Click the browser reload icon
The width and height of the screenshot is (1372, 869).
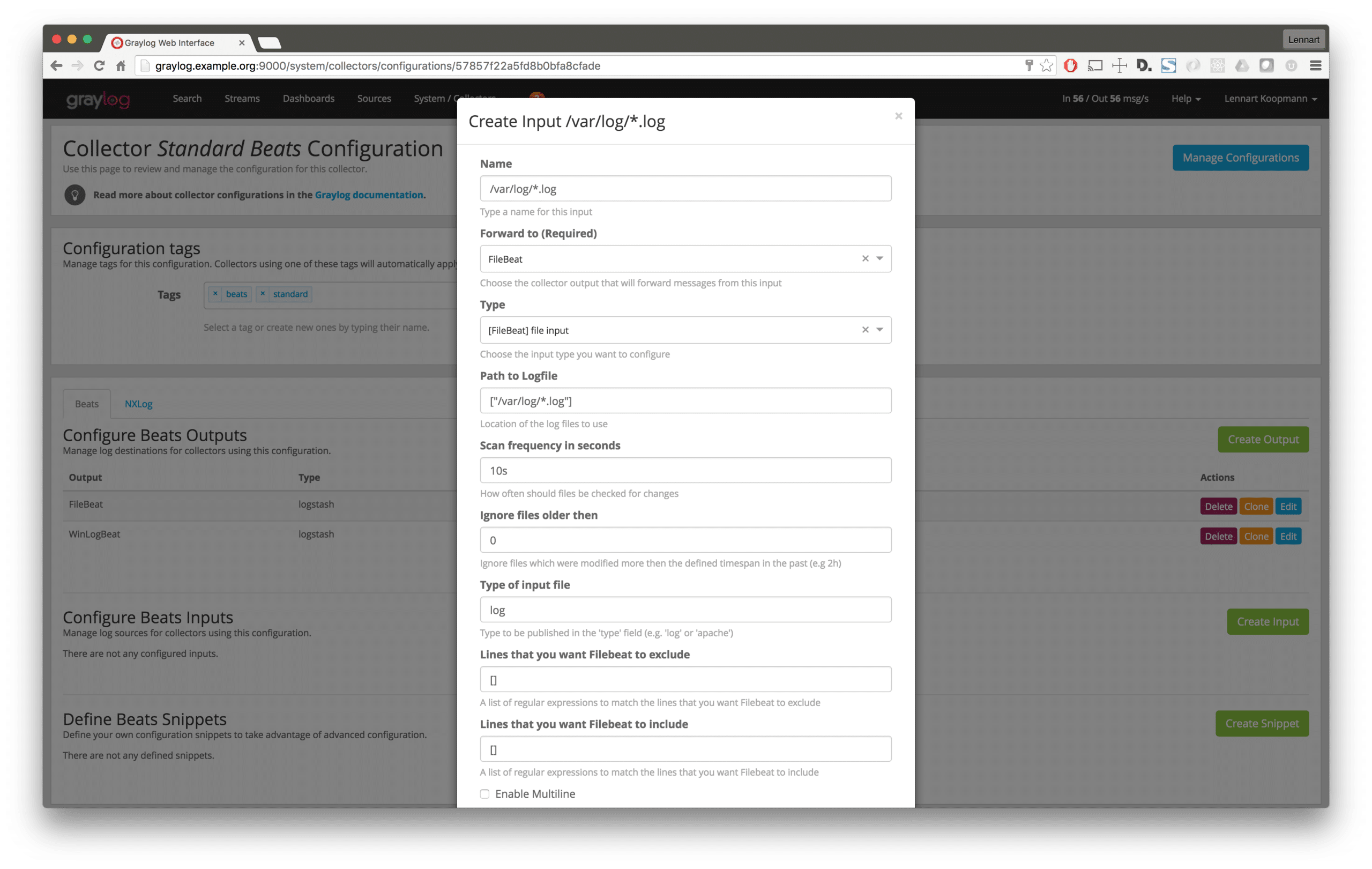99,65
